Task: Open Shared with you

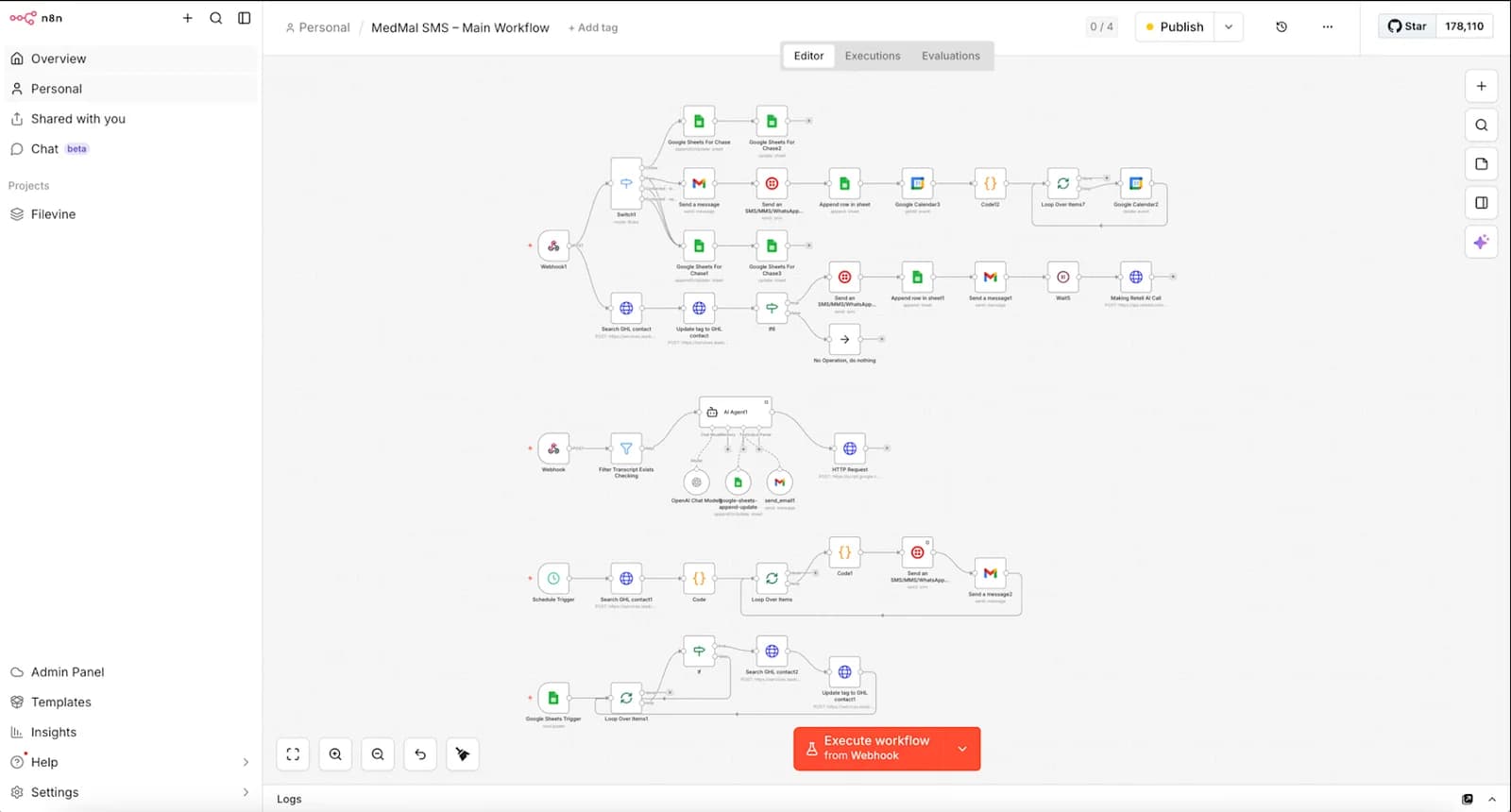Action: (x=131, y=119)
